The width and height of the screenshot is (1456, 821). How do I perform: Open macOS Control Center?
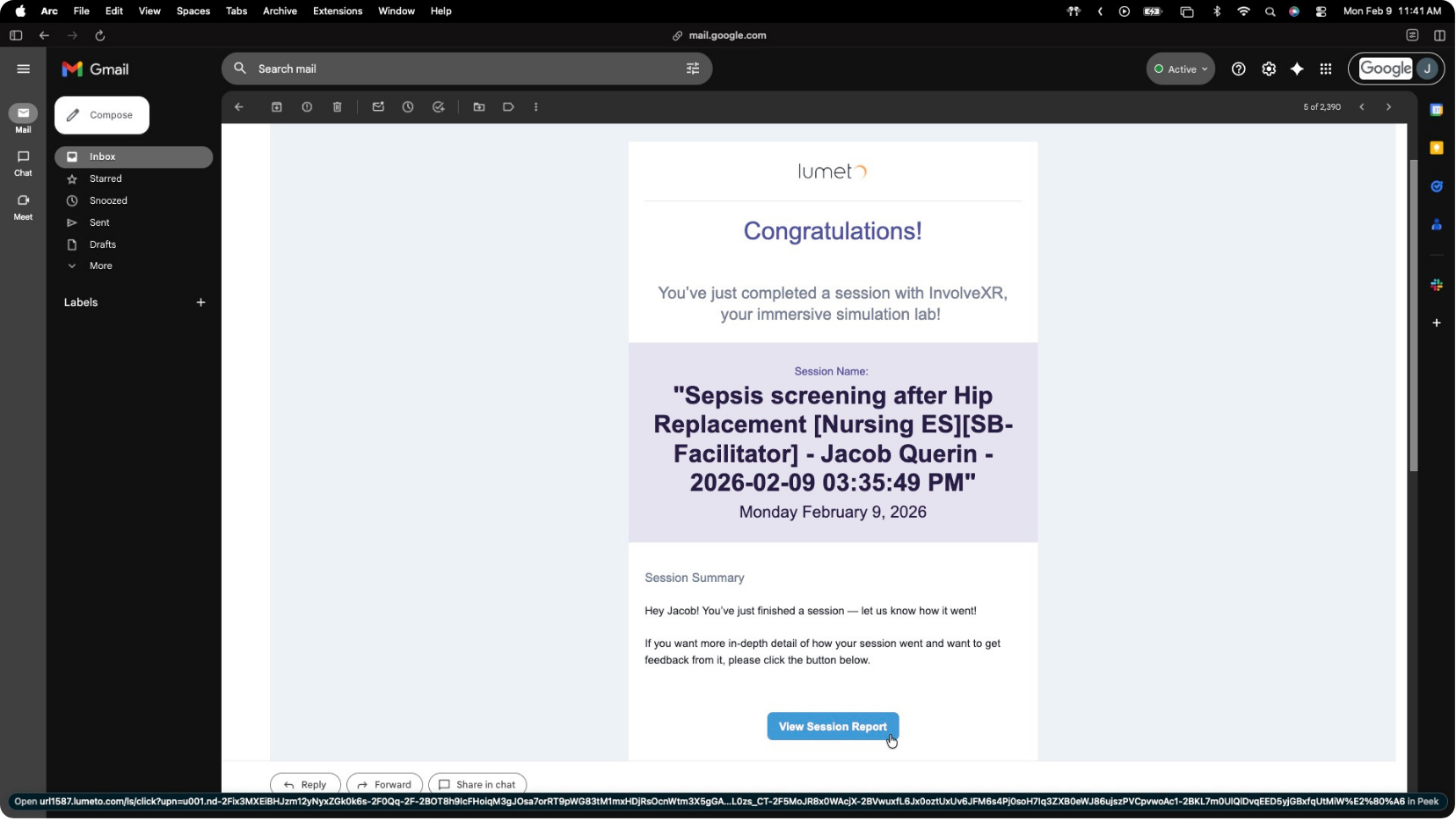tap(1321, 11)
